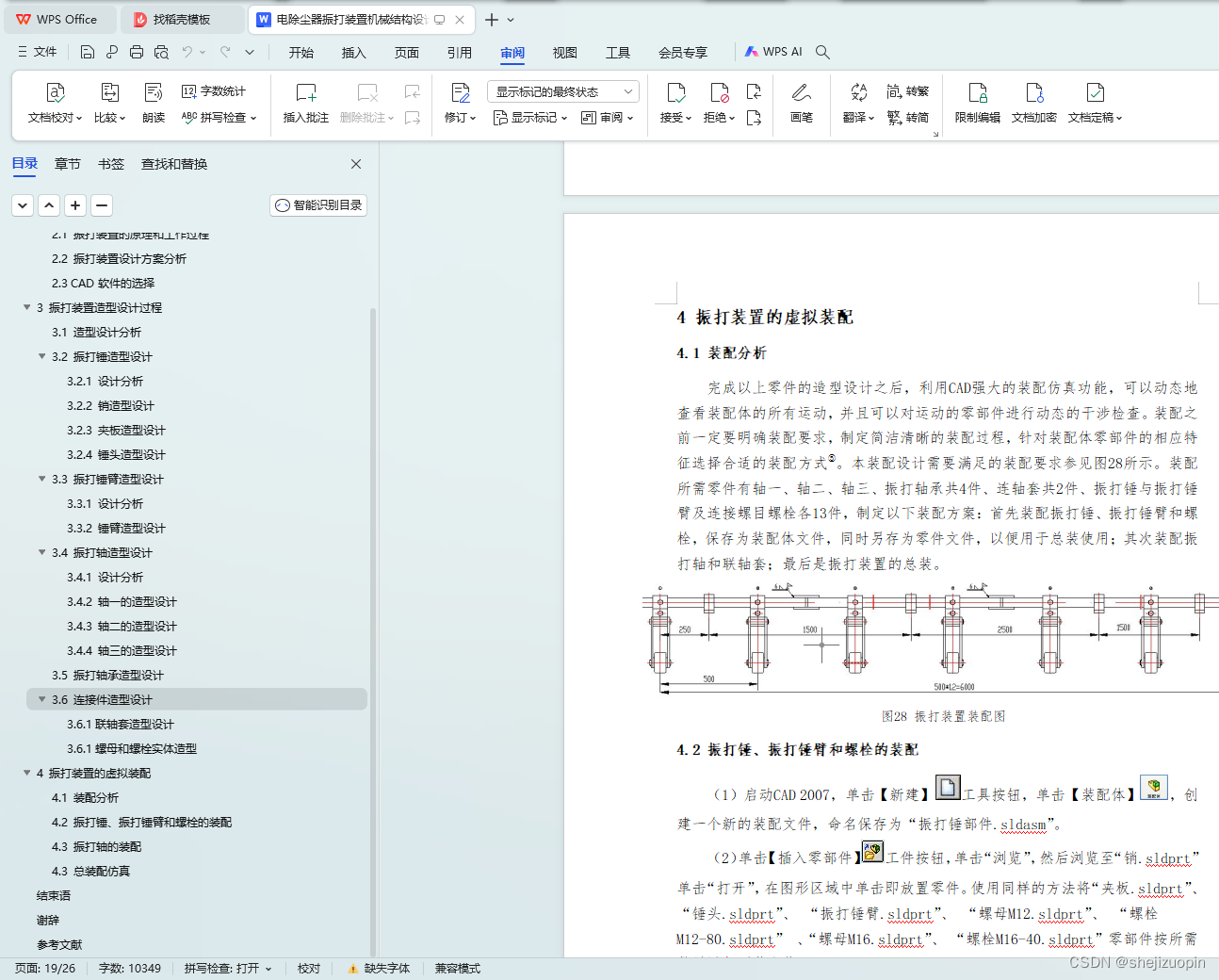This screenshot has height=980, width=1219.
Task: Click the 拒绝 reject changes icon
Action: [x=719, y=92]
